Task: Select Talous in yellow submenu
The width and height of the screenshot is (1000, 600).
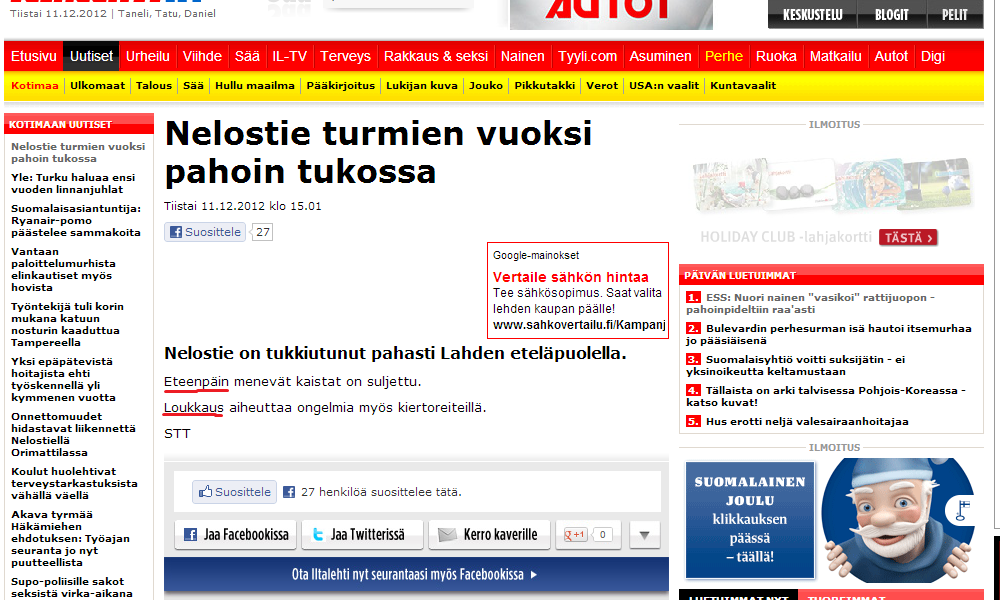Action: click(x=154, y=85)
